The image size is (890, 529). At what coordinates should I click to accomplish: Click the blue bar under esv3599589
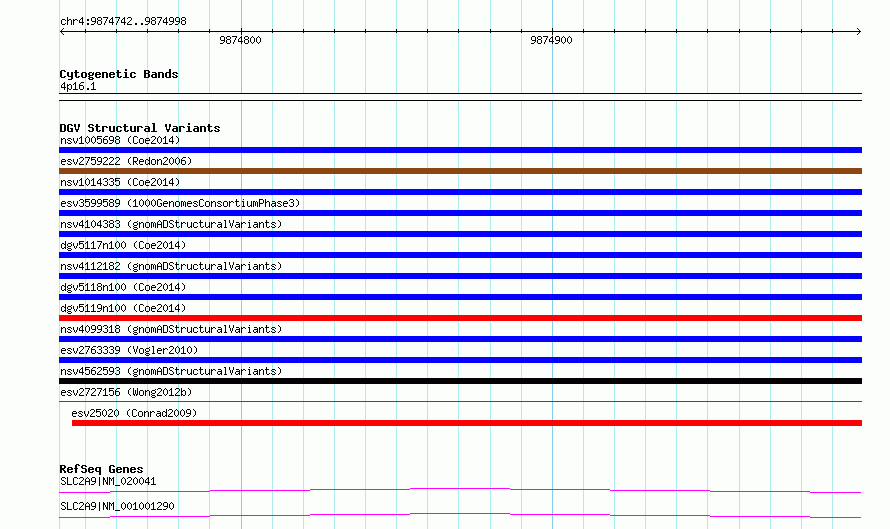coord(460,213)
